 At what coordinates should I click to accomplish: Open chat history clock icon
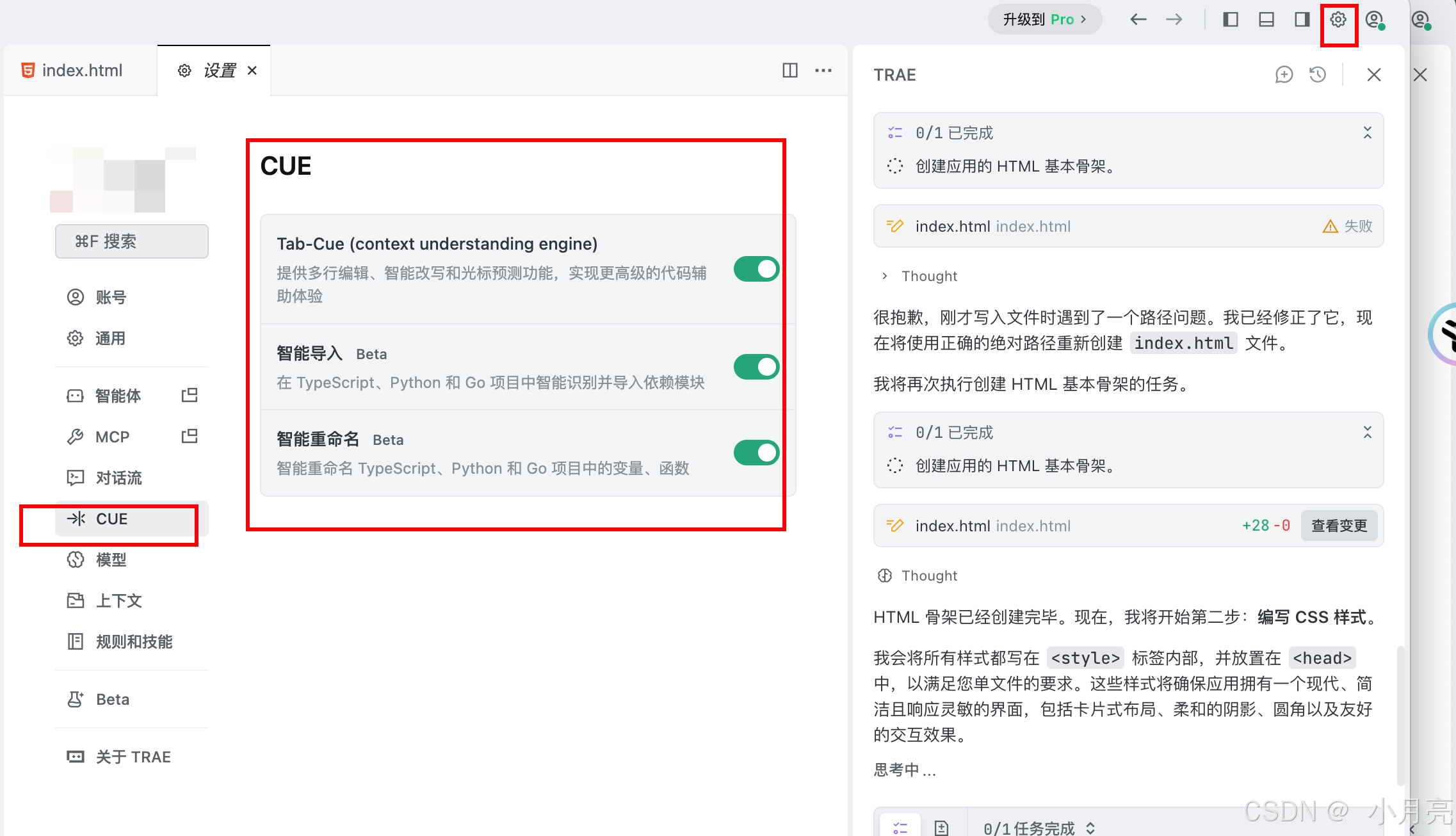coord(1317,75)
